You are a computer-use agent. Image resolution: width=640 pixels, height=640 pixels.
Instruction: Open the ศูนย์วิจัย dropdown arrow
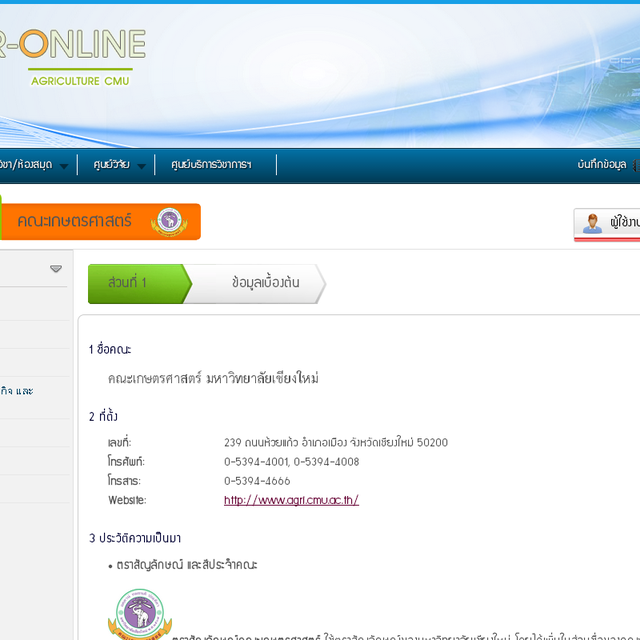click(141, 166)
